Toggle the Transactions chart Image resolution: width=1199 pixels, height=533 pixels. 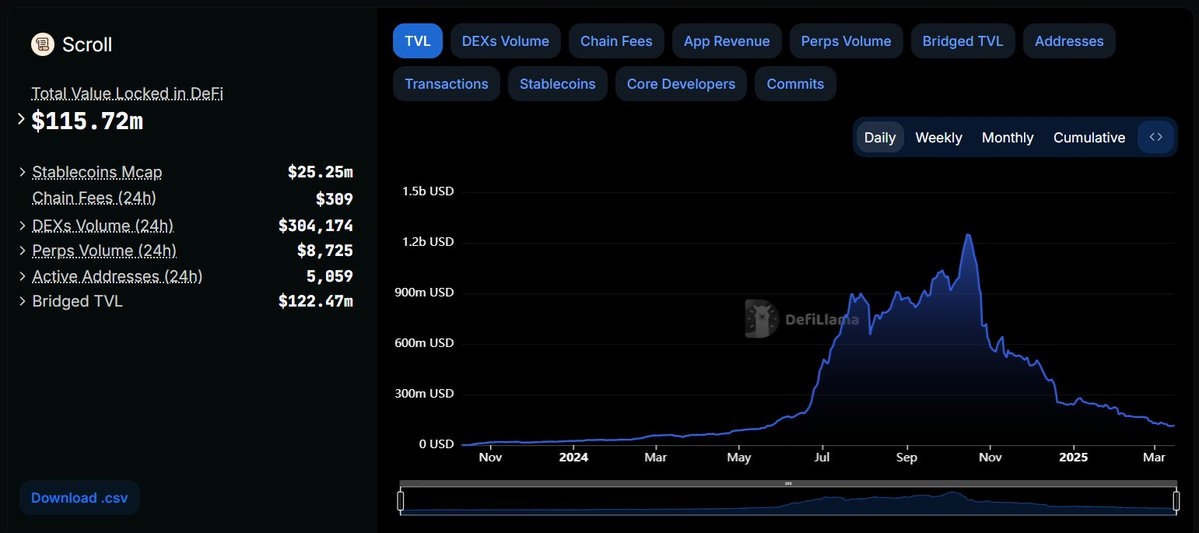coord(447,84)
